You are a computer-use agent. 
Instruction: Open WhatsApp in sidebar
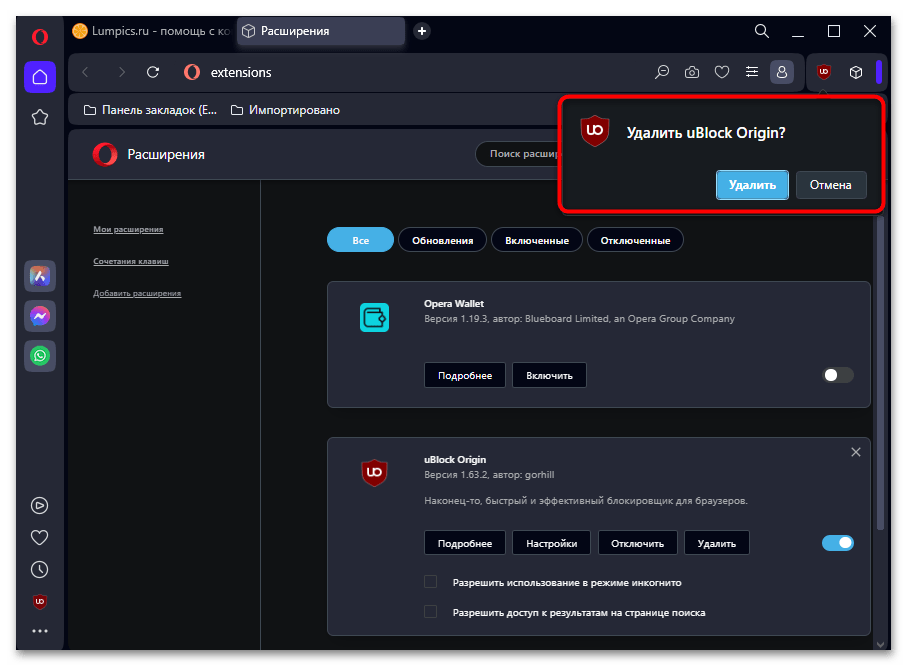click(40, 356)
